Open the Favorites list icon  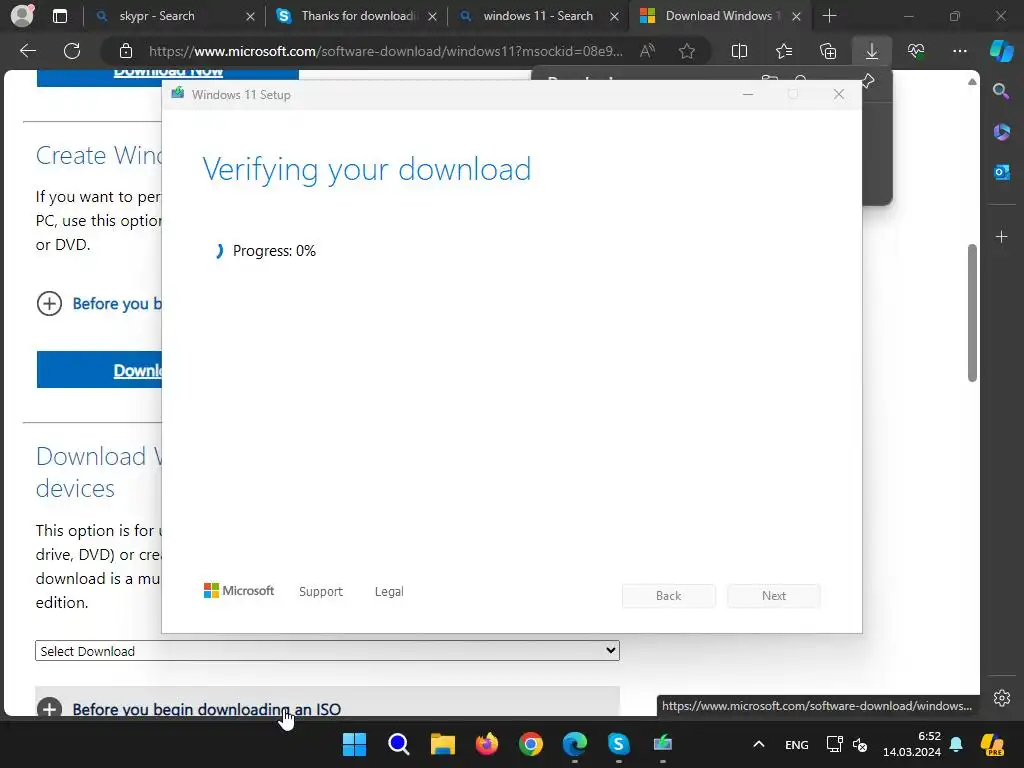pos(784,51)
